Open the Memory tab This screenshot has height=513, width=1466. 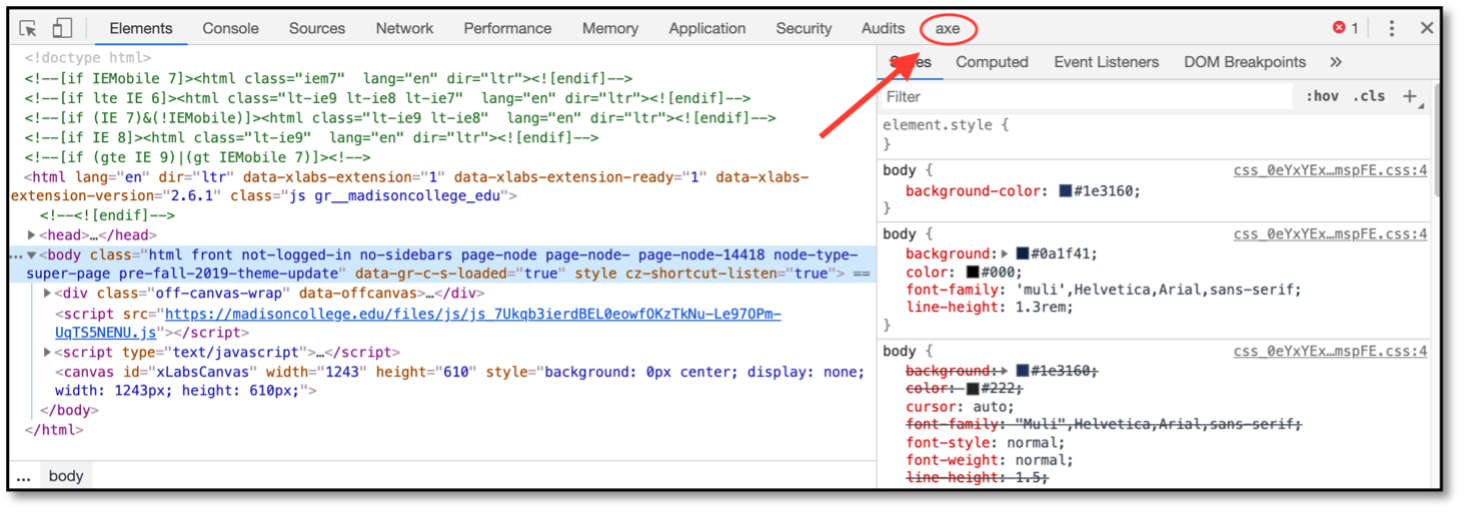pos(610,28)
